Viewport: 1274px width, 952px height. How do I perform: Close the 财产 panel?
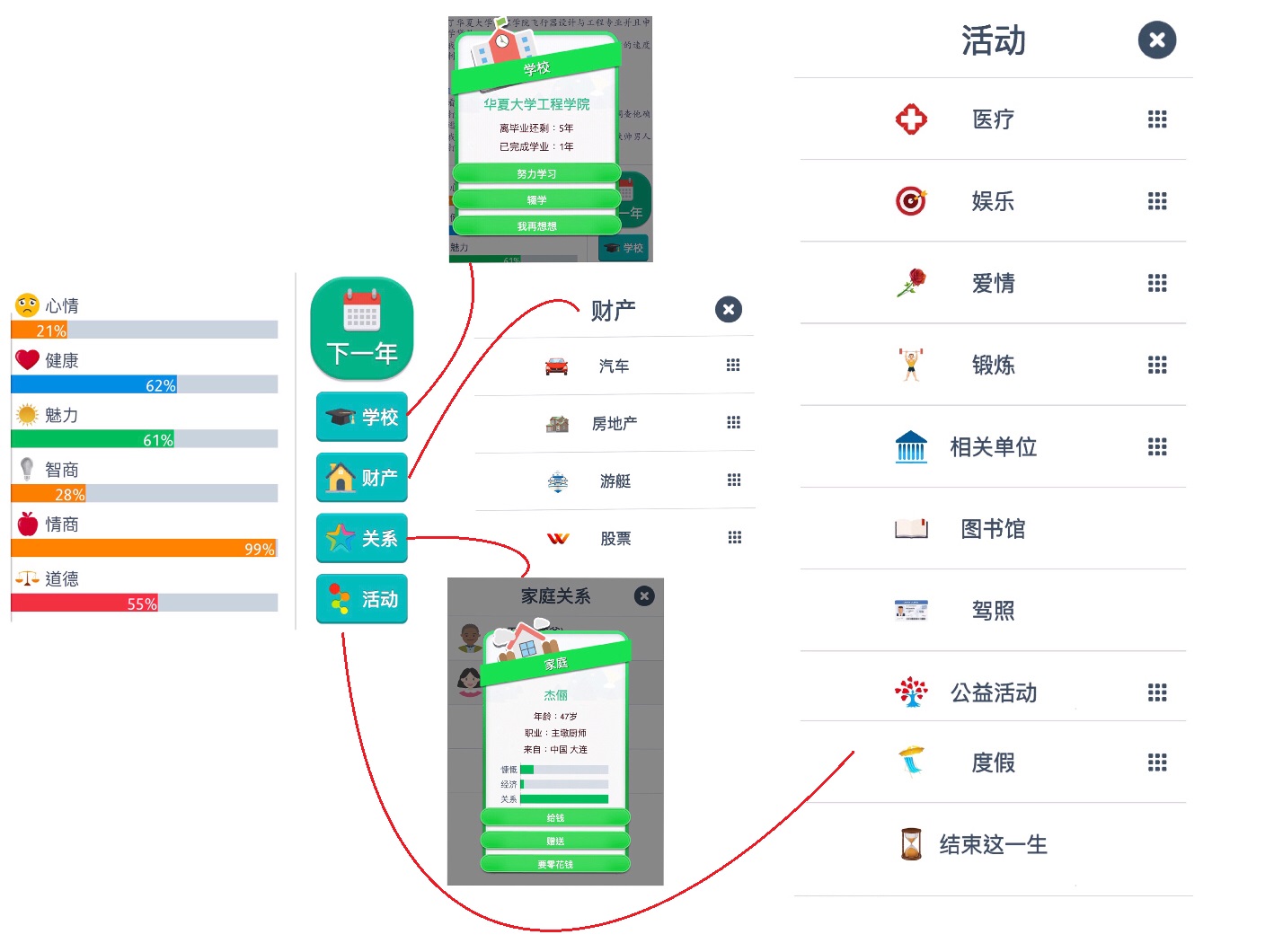point(729,310)
